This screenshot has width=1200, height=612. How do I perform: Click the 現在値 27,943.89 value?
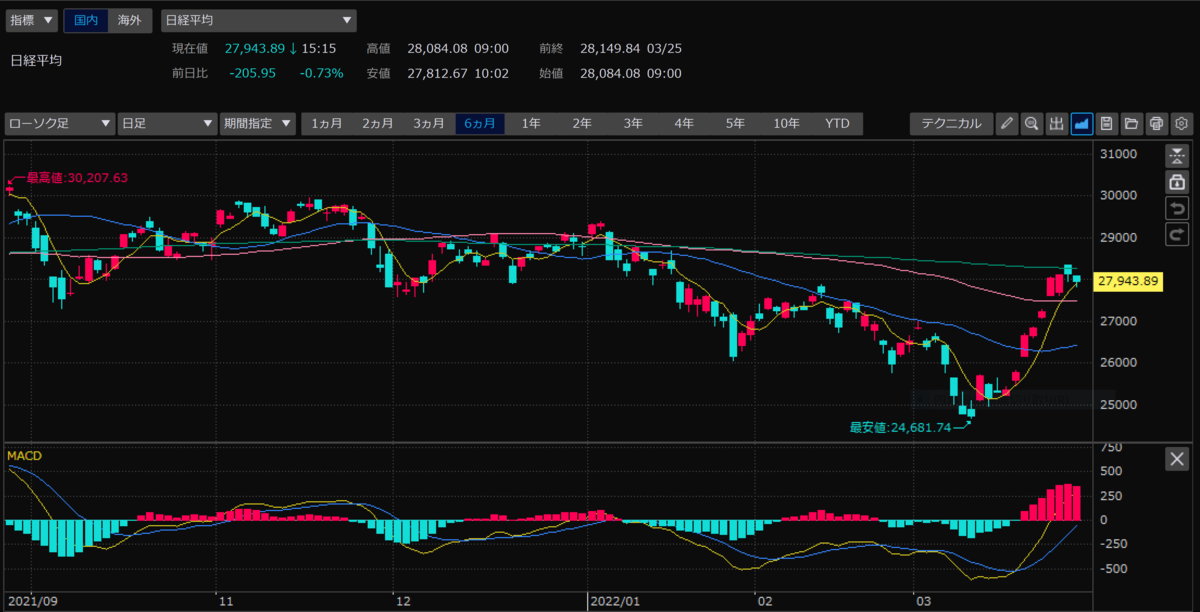tap(255, 48)
